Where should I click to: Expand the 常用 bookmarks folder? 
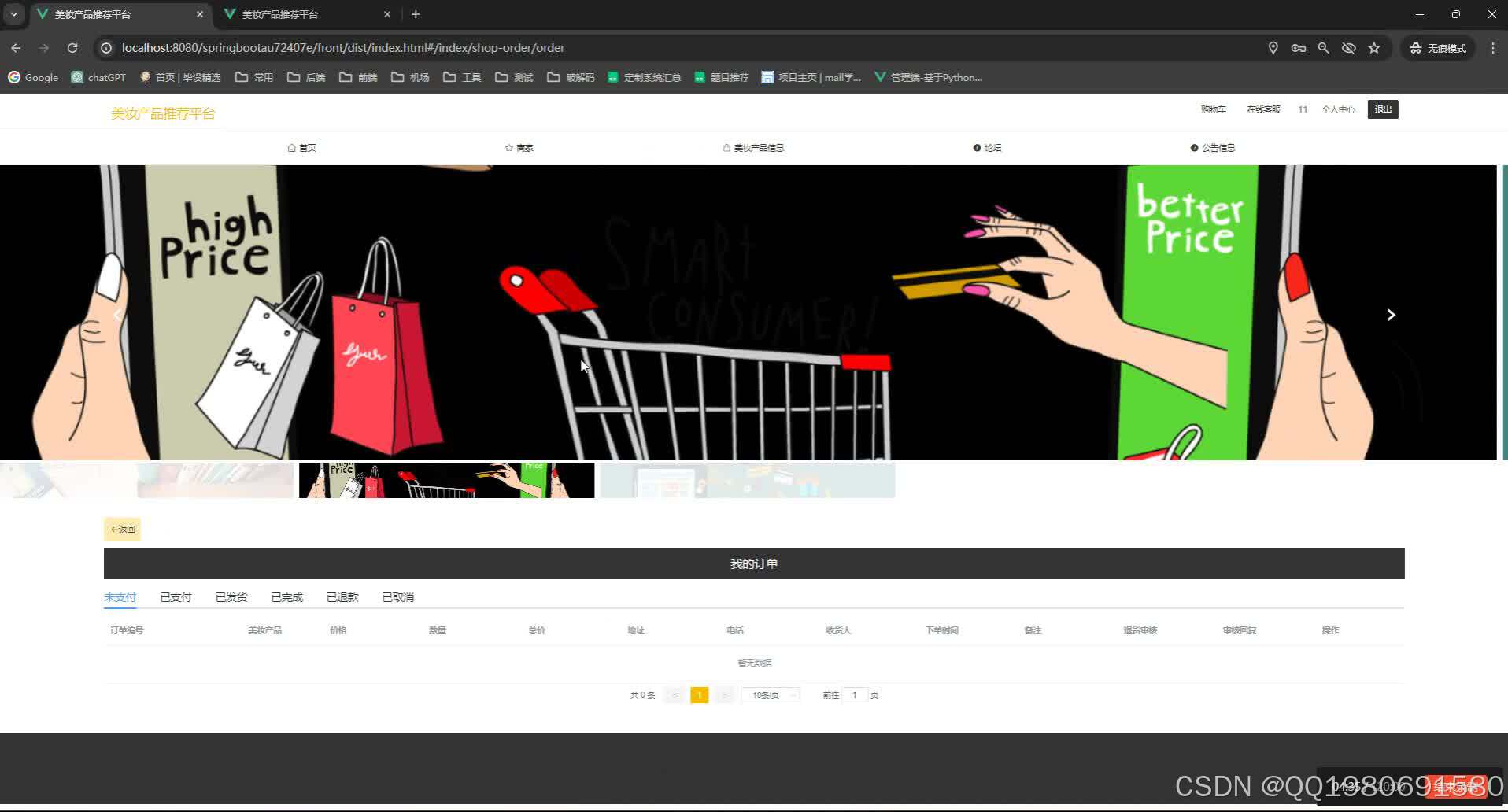coord(253,77)
